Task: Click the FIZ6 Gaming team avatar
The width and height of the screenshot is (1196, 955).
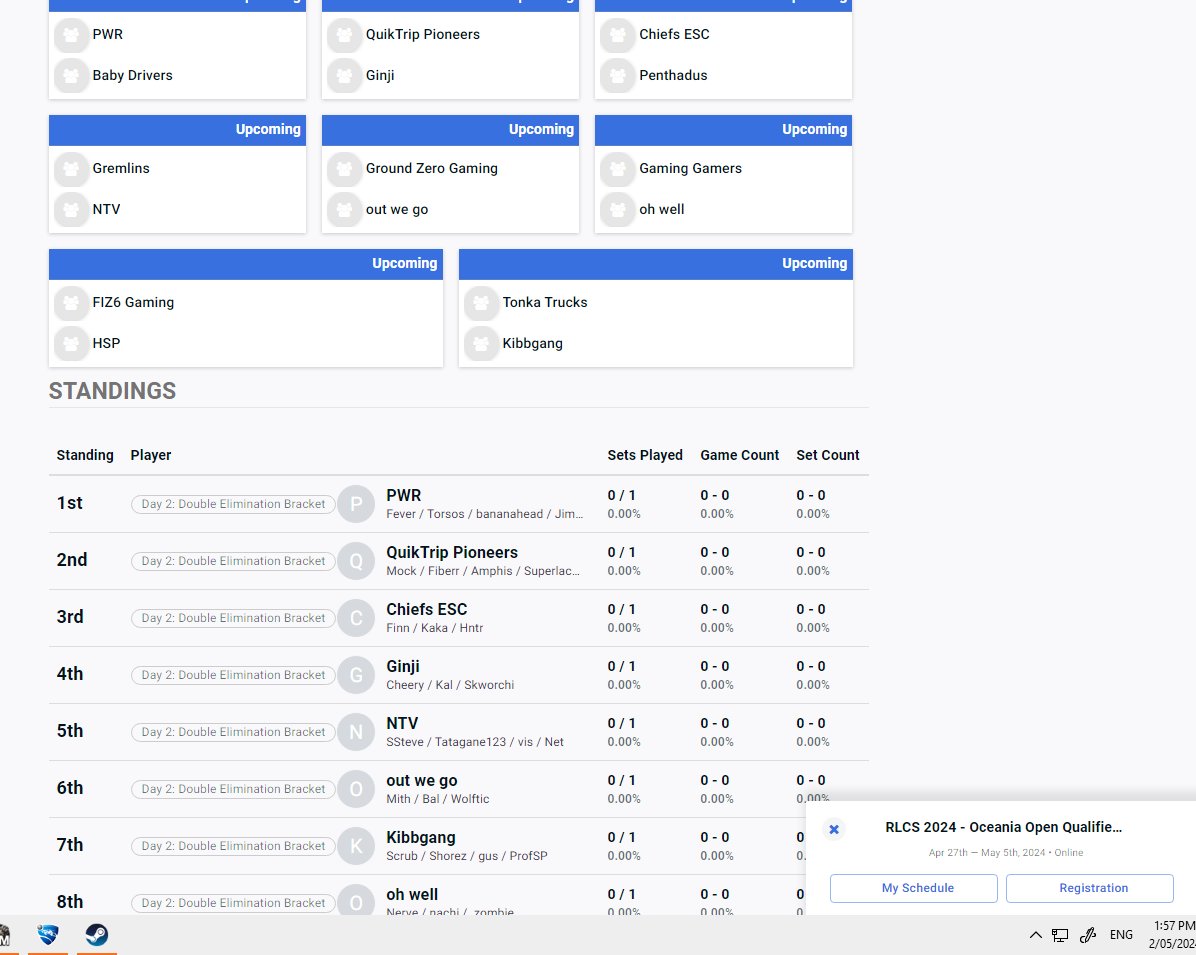Action: pyautogui.click(x=71, y=303)
